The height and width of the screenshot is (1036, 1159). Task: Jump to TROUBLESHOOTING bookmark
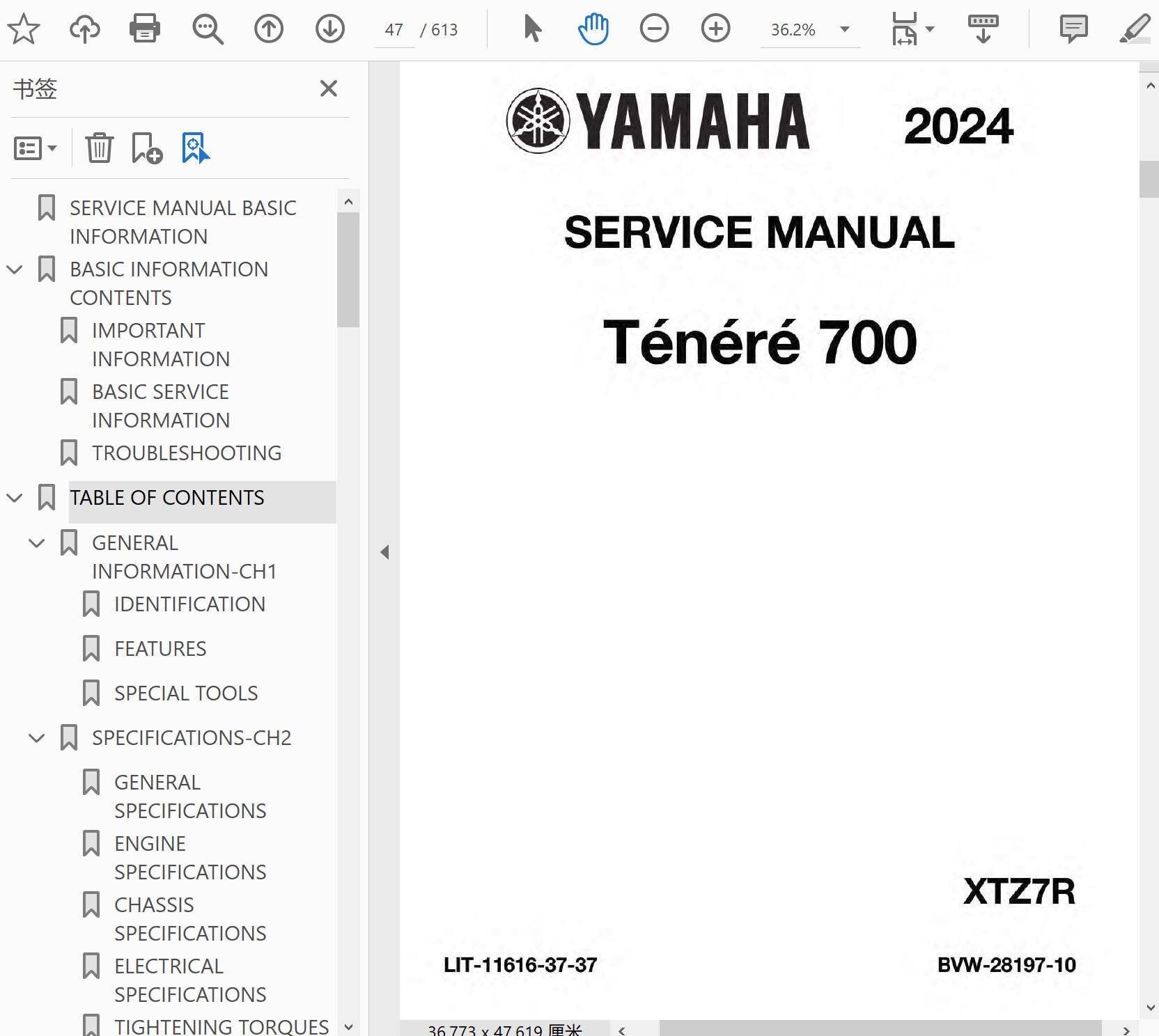point(187,453)
